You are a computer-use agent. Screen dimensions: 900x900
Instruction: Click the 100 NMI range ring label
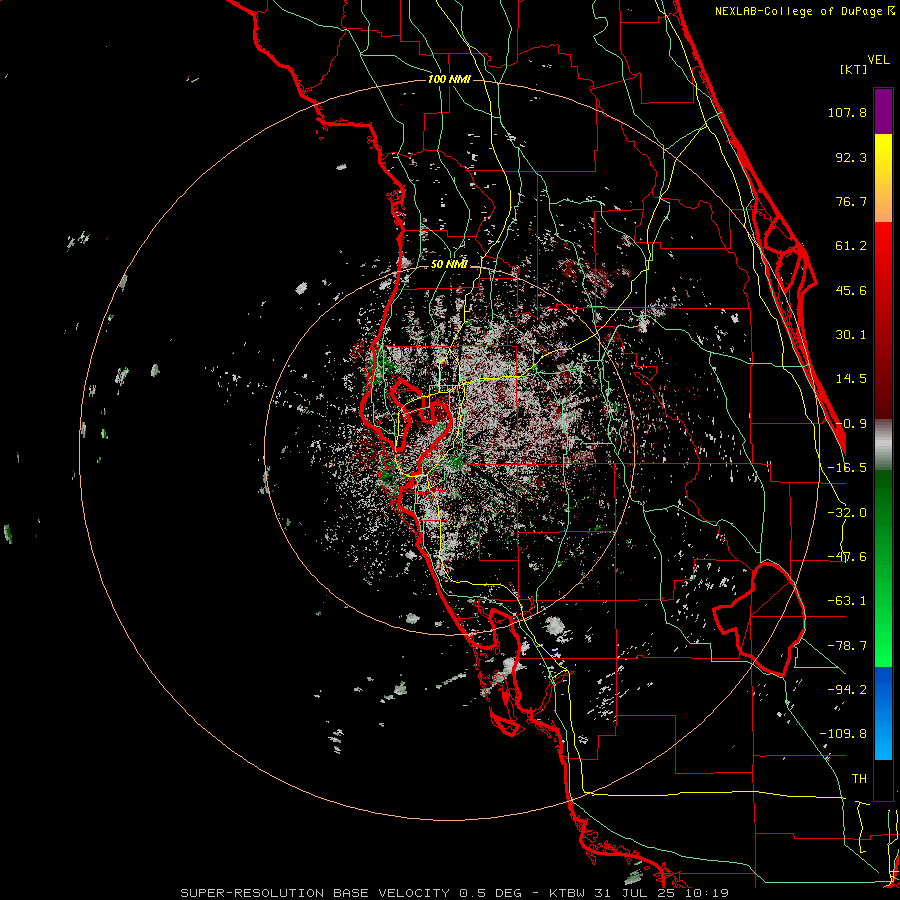[449, 79]
